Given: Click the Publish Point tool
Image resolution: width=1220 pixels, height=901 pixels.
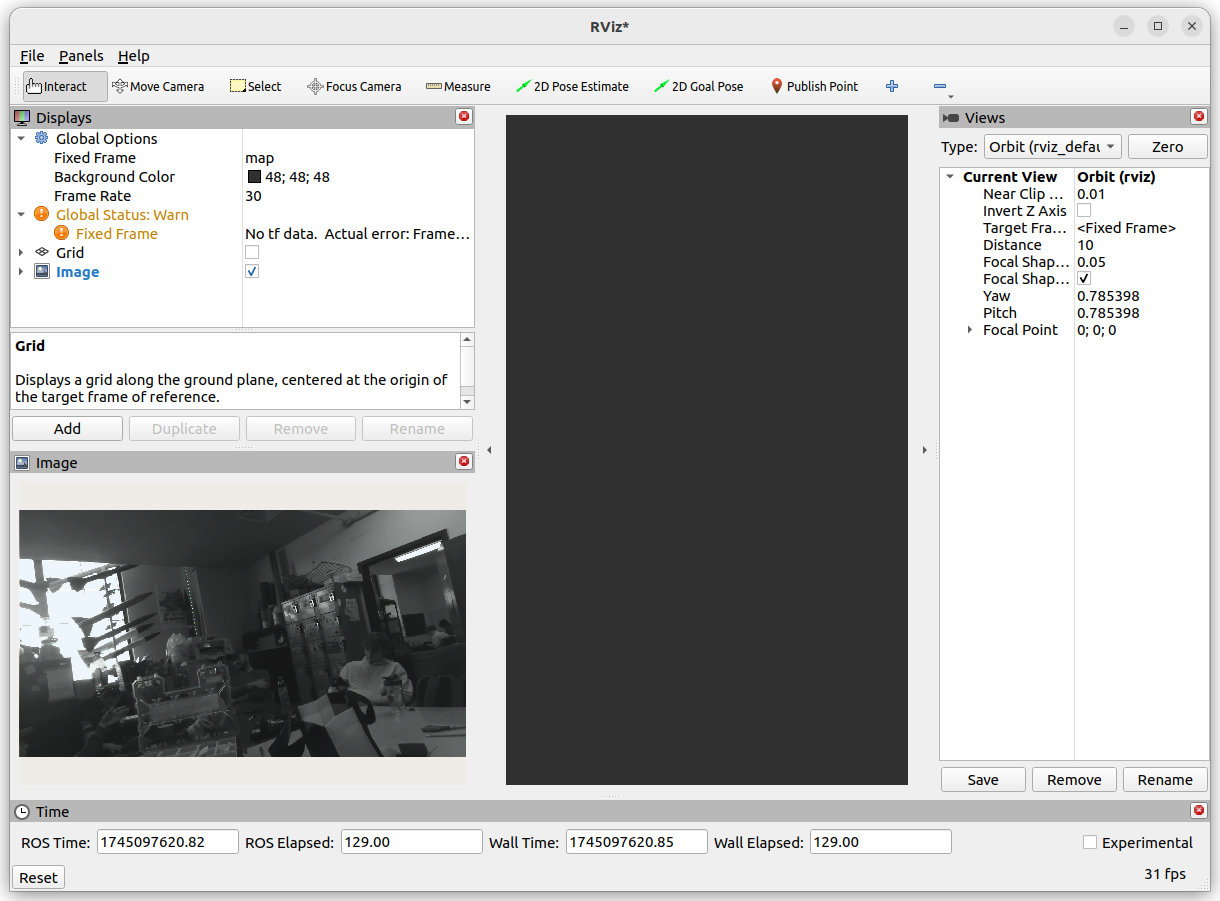Looking at the screenshot, I should click(x=814, y=86).
